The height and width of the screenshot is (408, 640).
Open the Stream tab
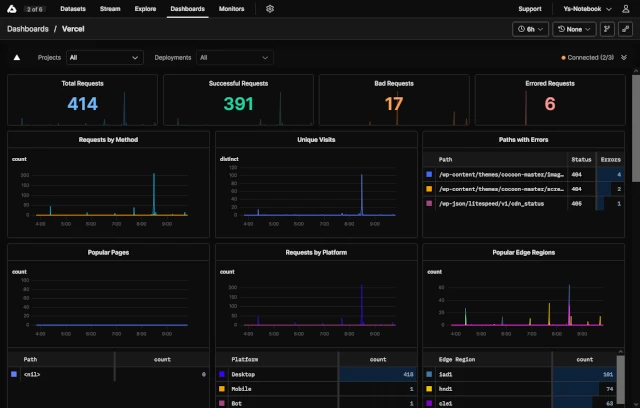click(110, 8)
